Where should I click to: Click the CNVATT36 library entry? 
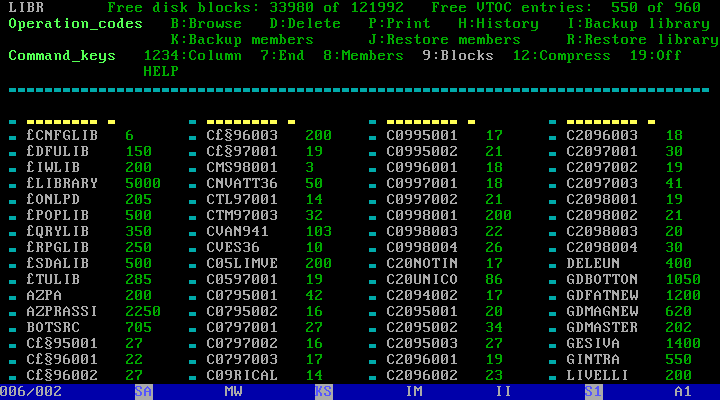[x=242, y=184]
